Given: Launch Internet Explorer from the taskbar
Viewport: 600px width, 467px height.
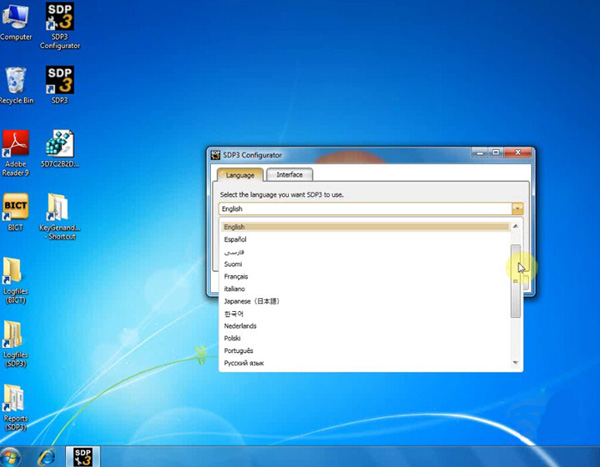Looking at the screenshot, I should tap(47, 457).
